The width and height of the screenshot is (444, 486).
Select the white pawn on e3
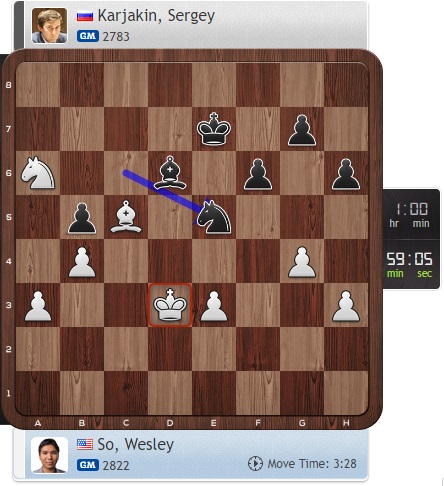click(214, 306)
